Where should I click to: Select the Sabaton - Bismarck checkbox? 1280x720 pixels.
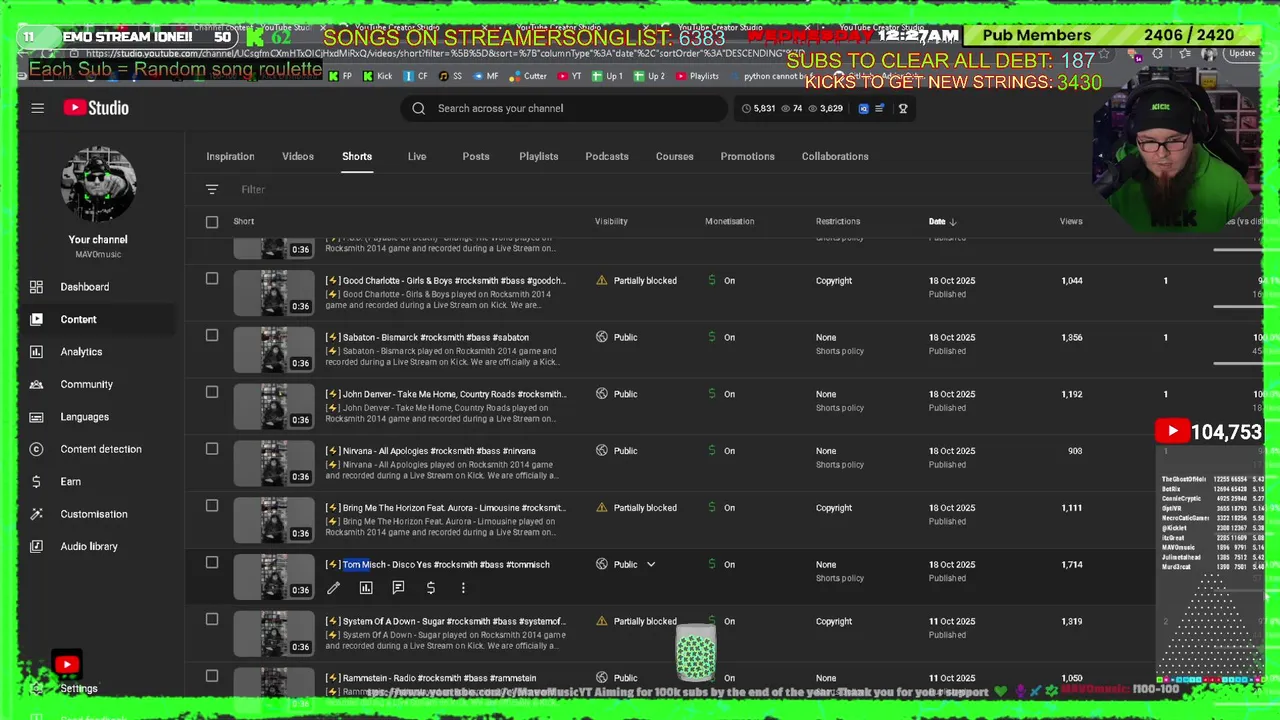[x=212, y=336]
